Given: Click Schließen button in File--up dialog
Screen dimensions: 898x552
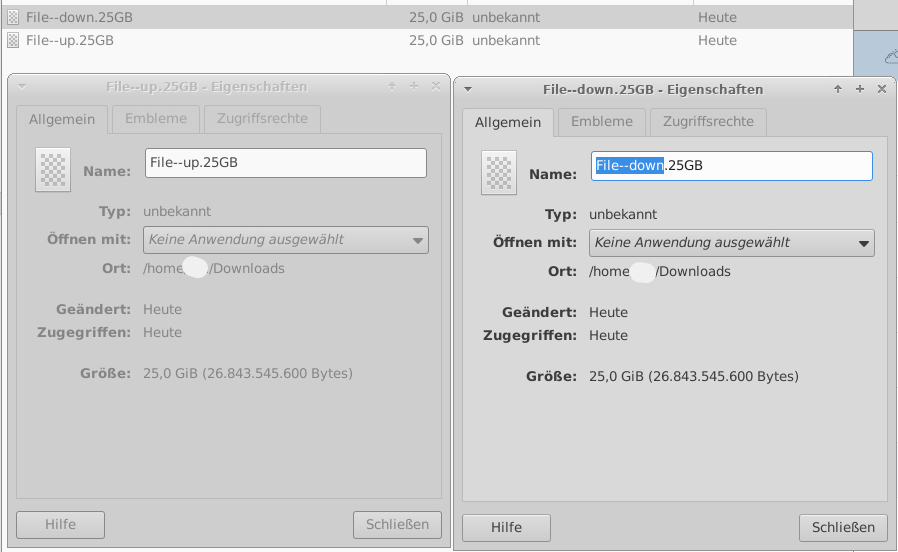Looking at the screenshot, I should click(x=397, y=525).
